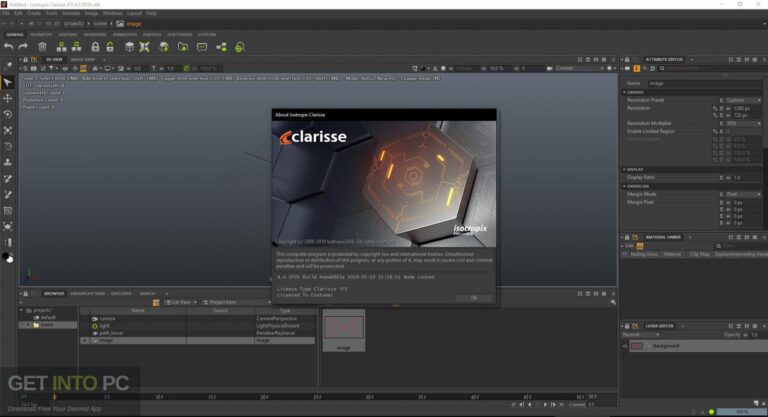768x417 pixels.
Task: Click the image thumbnail preview in the Browser
Action: (344, 327)
